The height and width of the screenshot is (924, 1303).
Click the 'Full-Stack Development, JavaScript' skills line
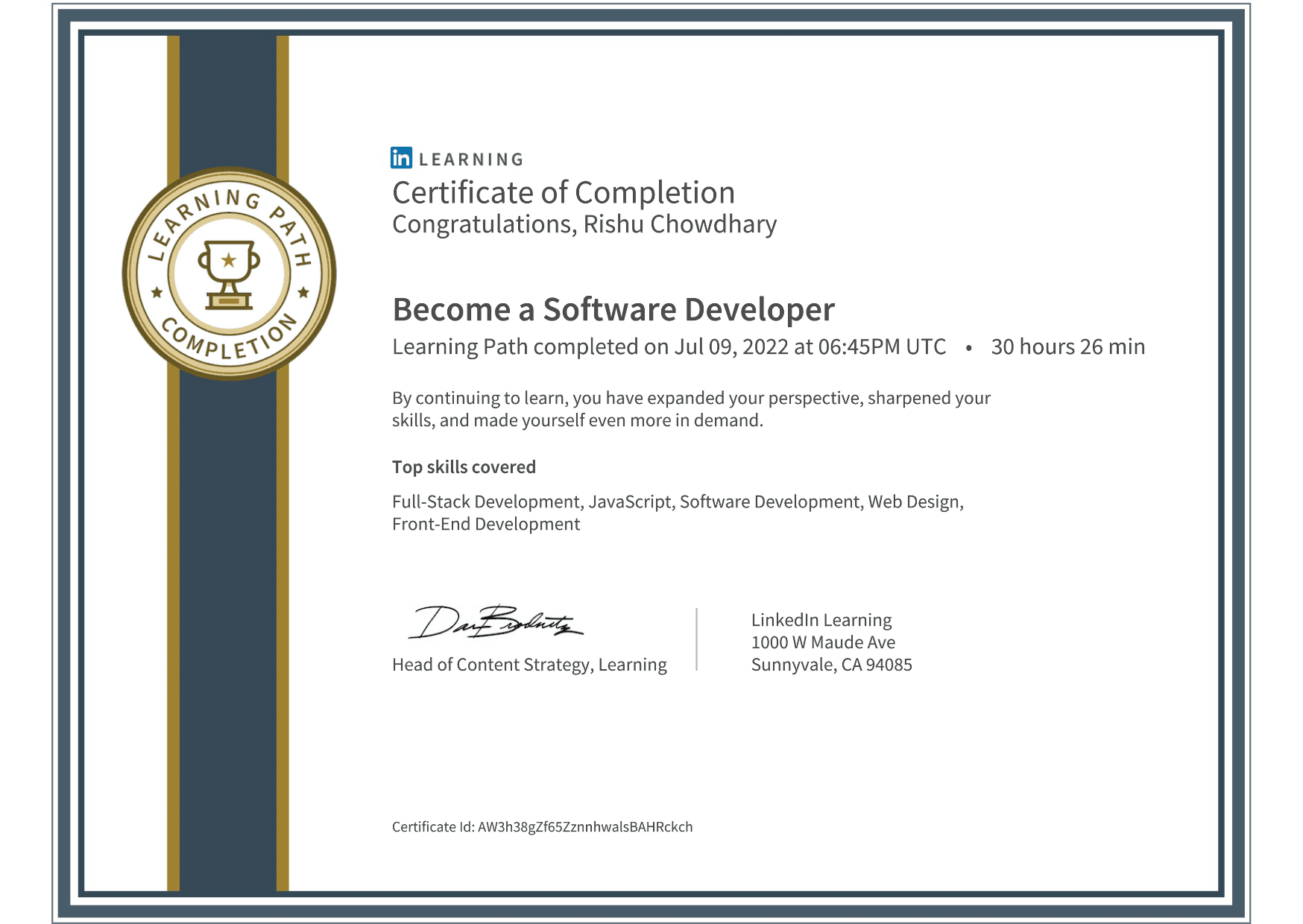pos(678,502)
